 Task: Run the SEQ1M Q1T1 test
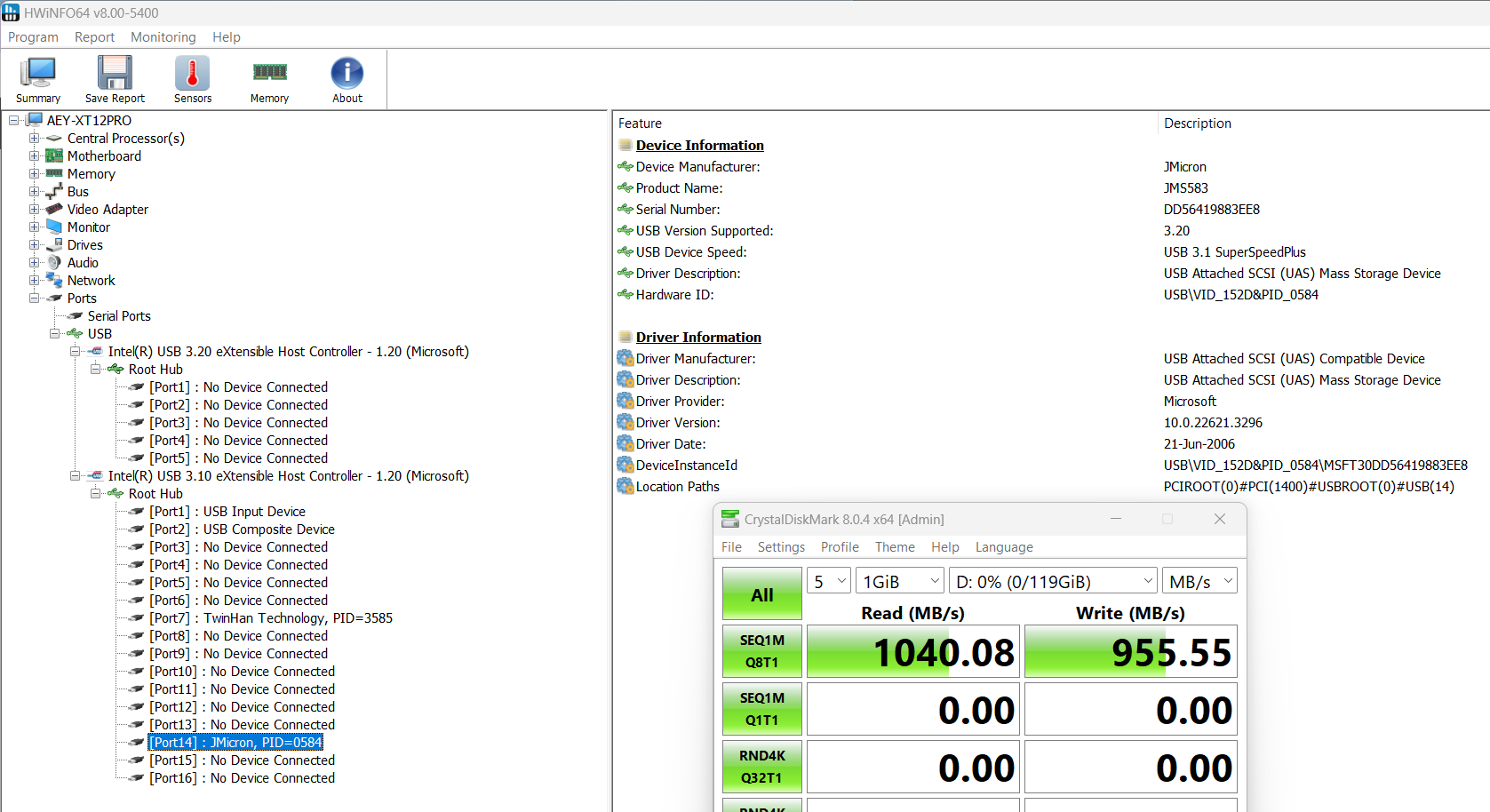tap(762, 709)
